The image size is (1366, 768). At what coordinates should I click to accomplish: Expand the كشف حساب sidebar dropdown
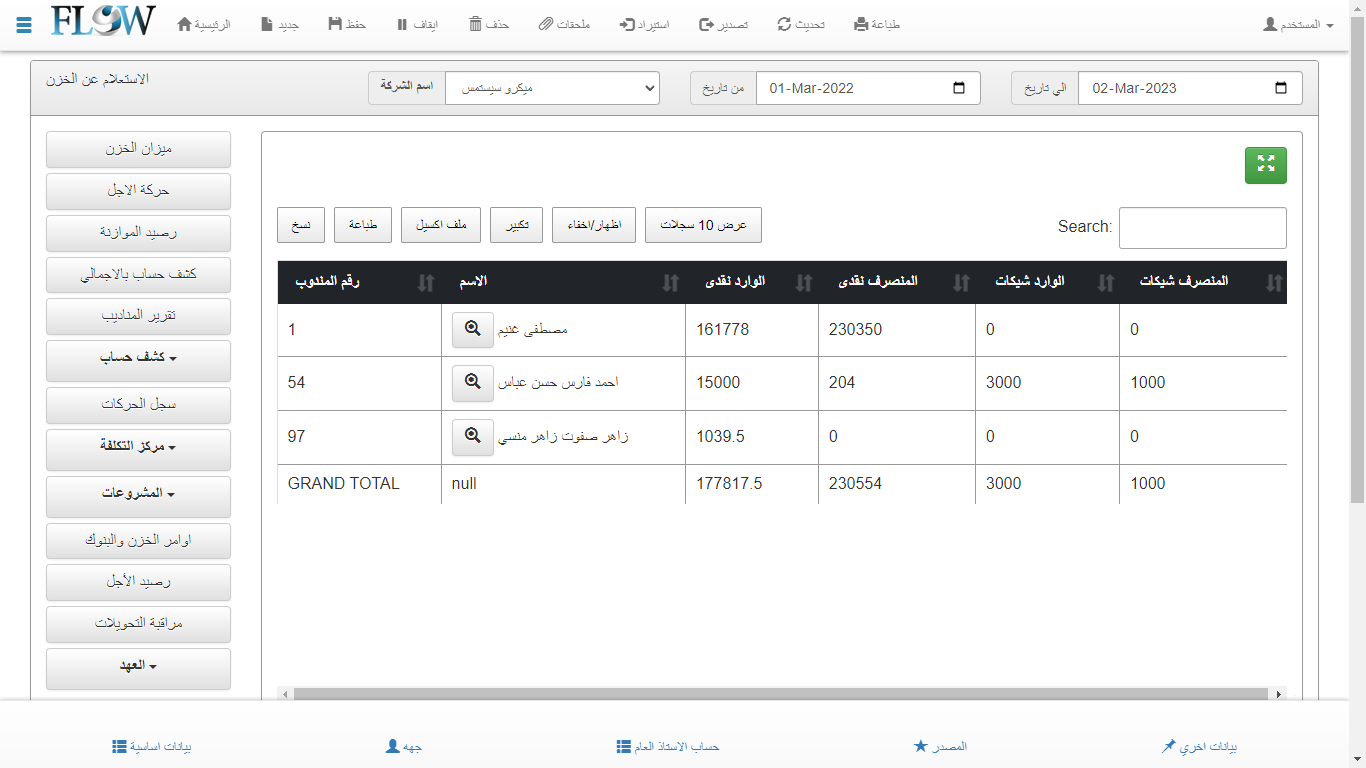coord(138,358)
